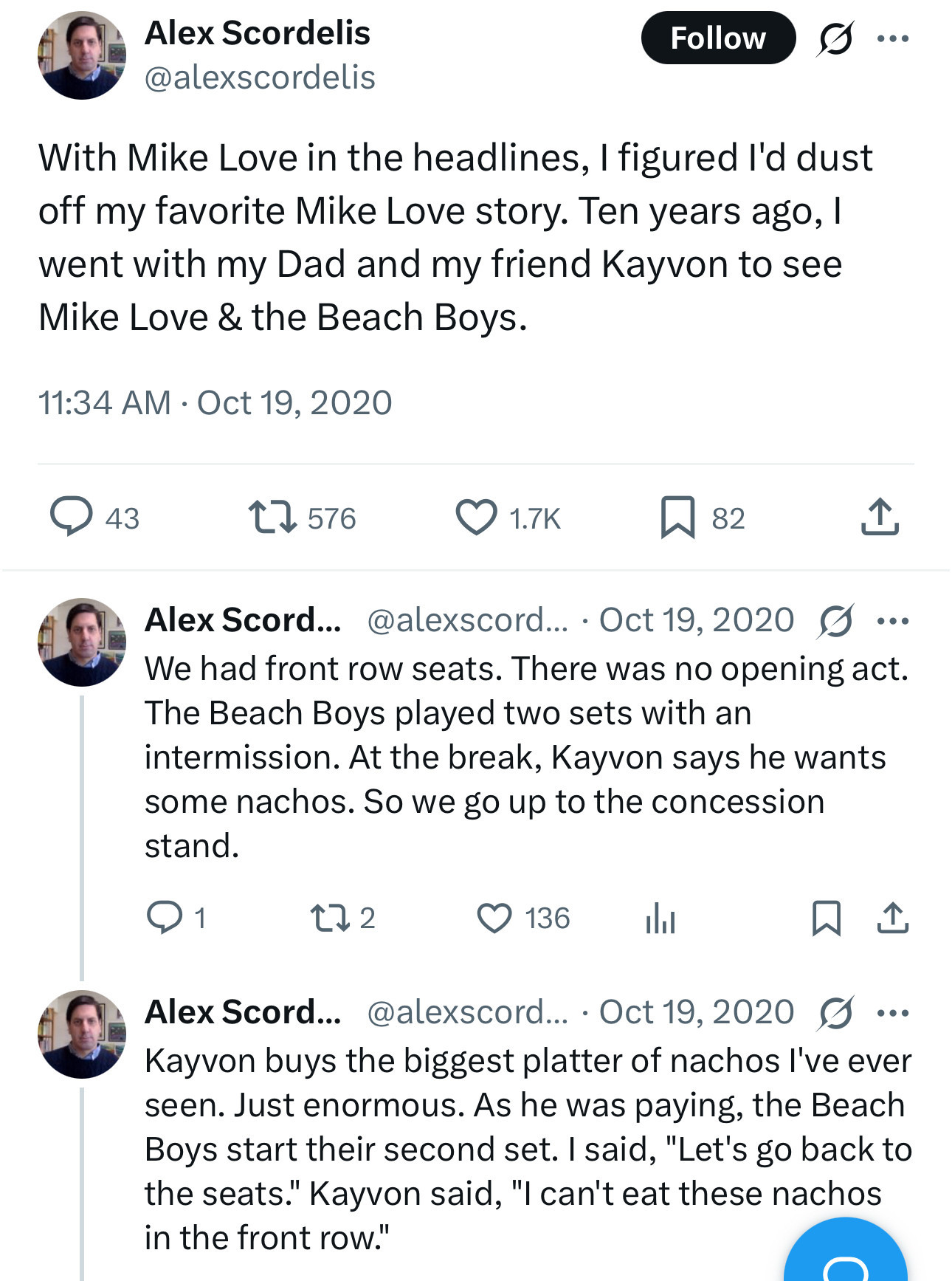View analytics for the front row seats tweet

point(660,918)
